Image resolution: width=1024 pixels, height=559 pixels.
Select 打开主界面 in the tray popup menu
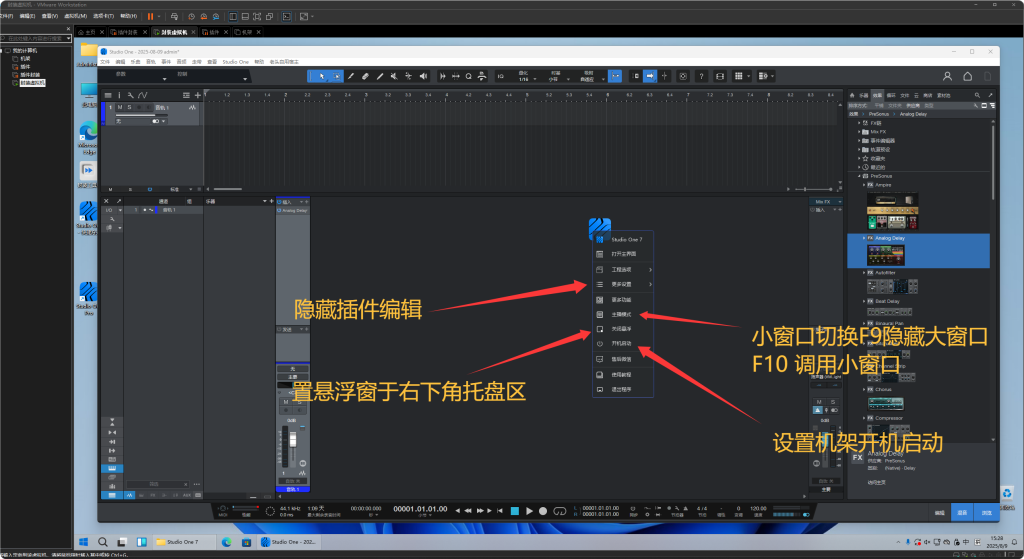coord(623,254)
